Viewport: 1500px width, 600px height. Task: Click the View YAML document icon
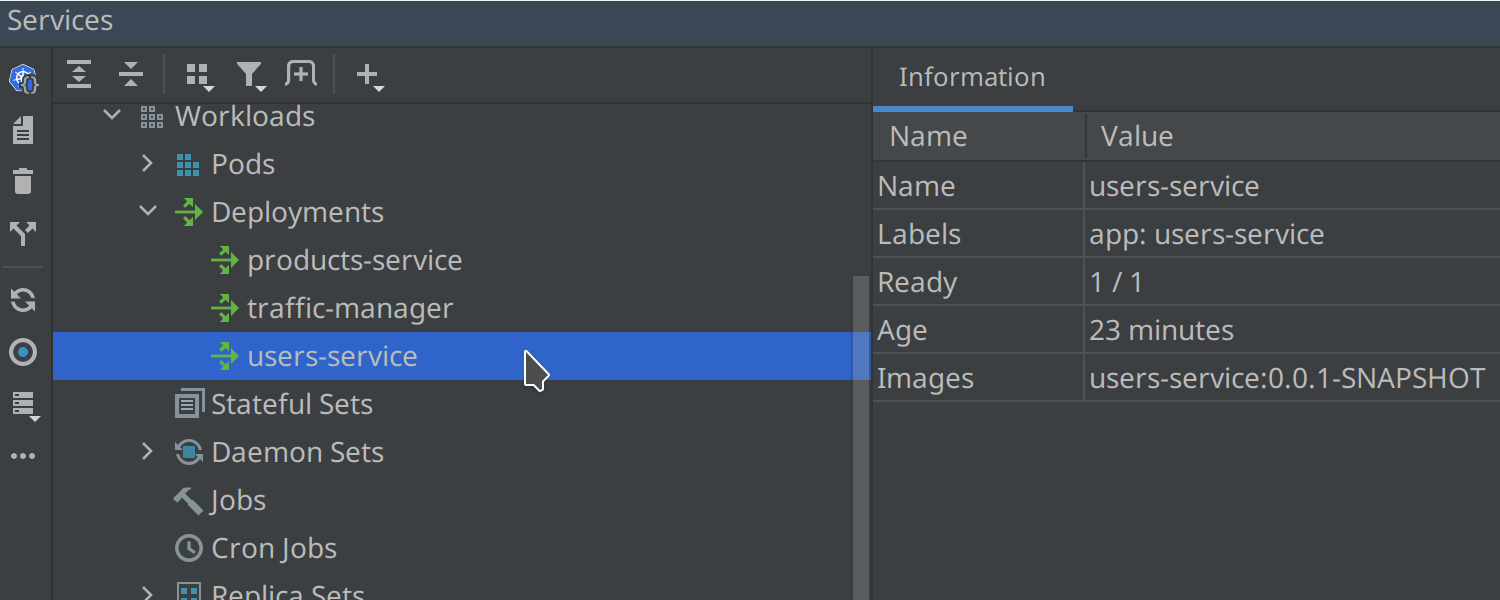click(x=23, y=130)
